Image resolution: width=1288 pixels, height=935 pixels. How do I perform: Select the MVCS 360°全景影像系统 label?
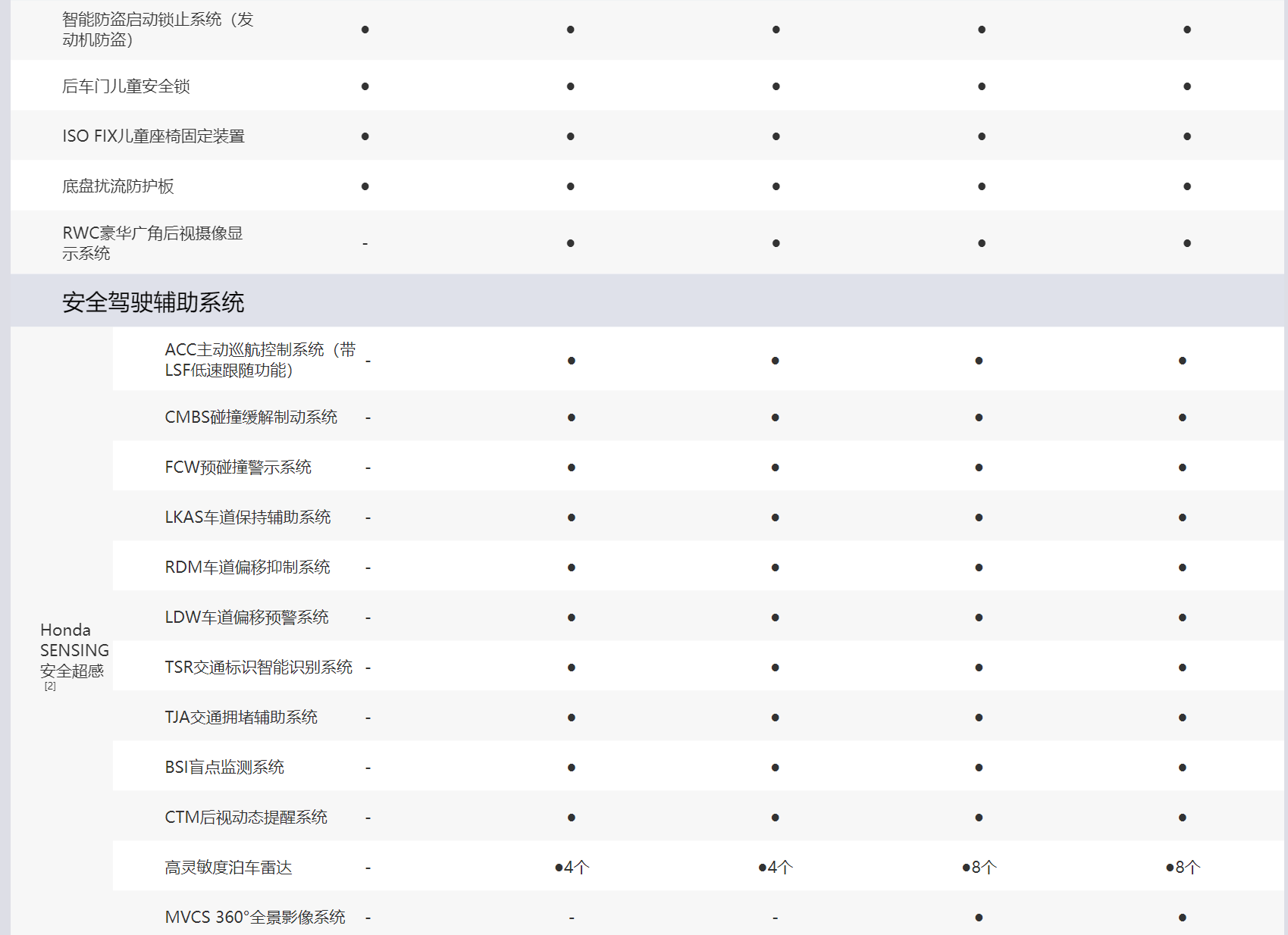pyautogui.click(x=255, y=918)
